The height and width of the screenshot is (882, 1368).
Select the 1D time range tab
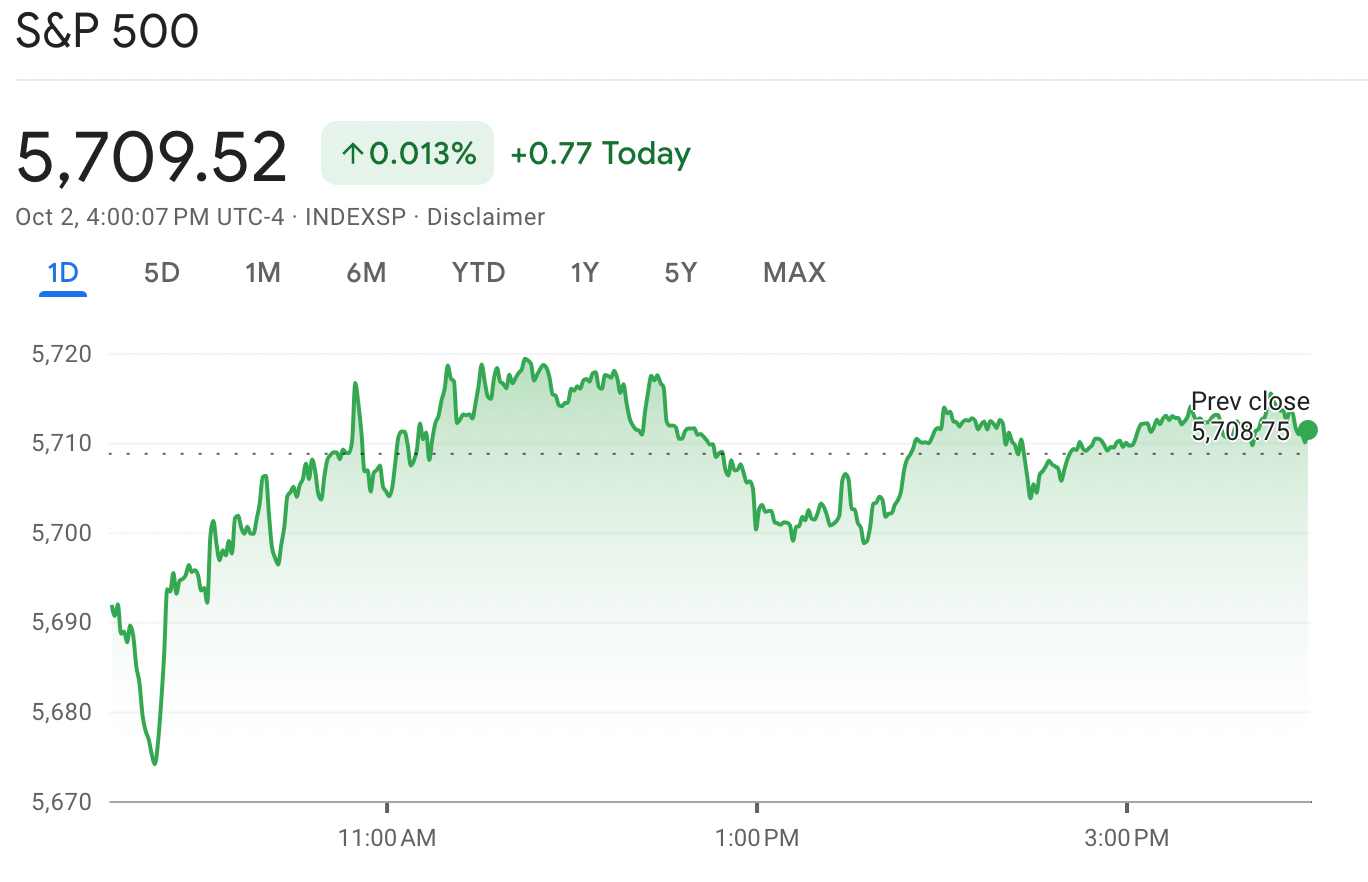point(62,272)
